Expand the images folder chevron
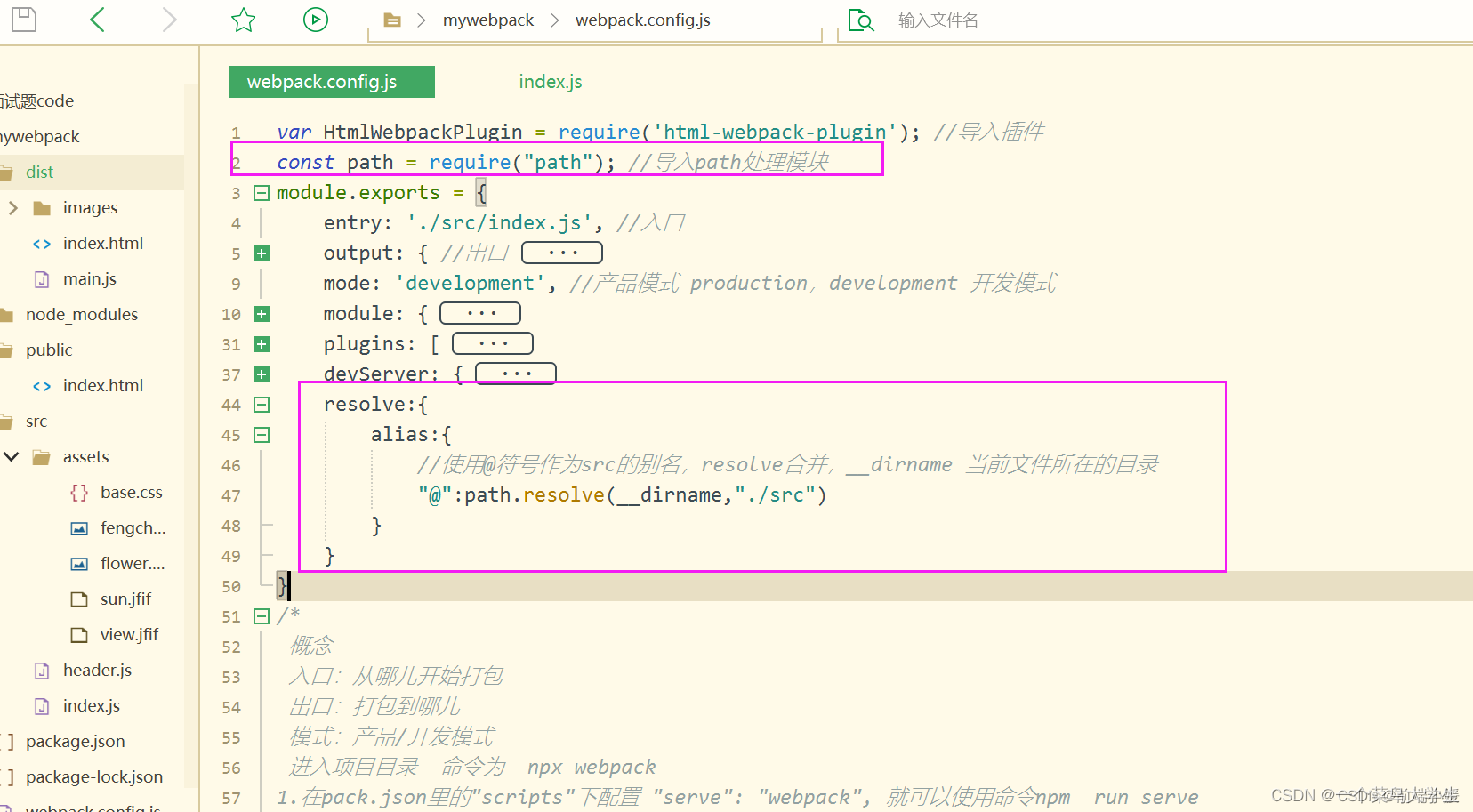 pos(12,207)
